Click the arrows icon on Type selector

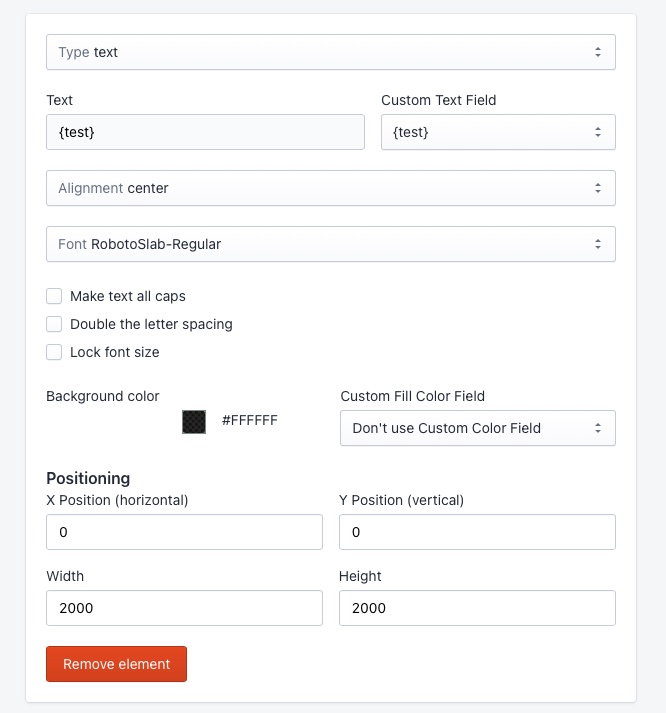point(597,52)
